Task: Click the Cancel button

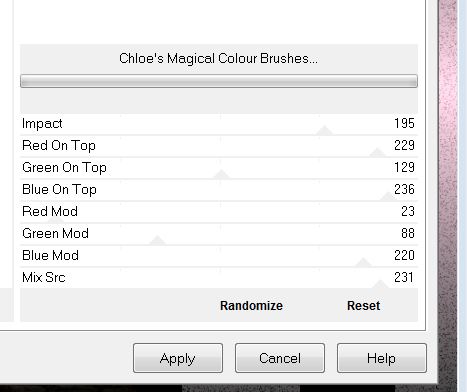Action: [280, 358]
